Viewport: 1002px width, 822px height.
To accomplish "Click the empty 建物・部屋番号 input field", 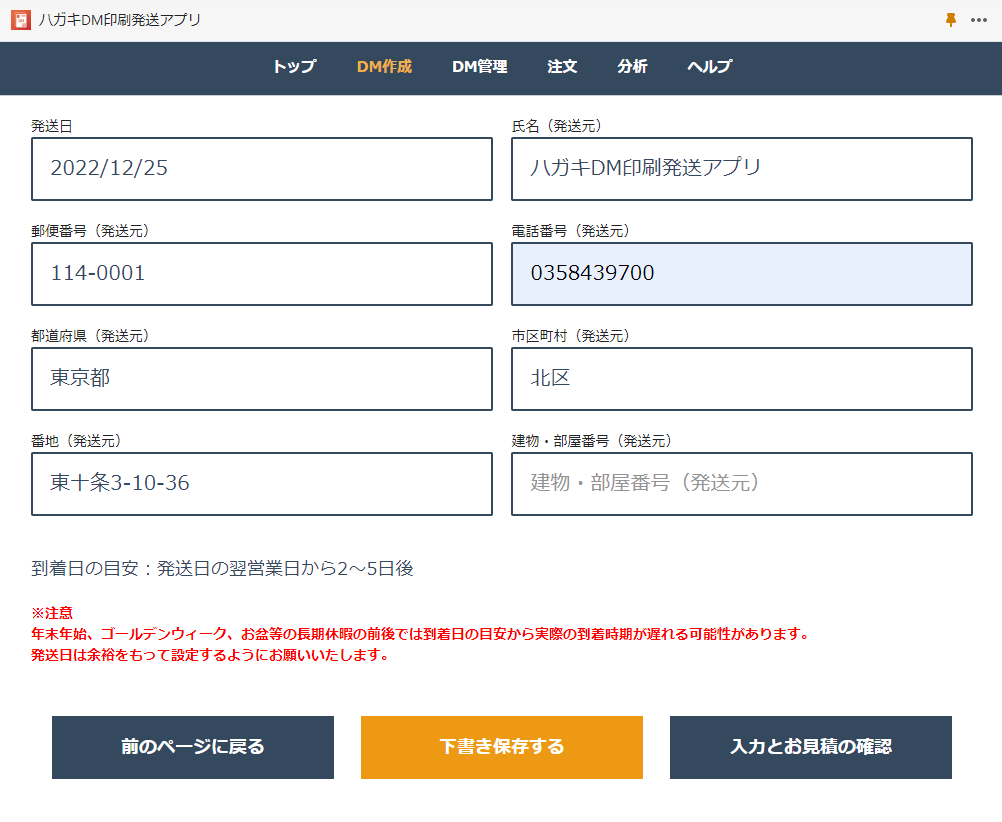I will [741, 484].
